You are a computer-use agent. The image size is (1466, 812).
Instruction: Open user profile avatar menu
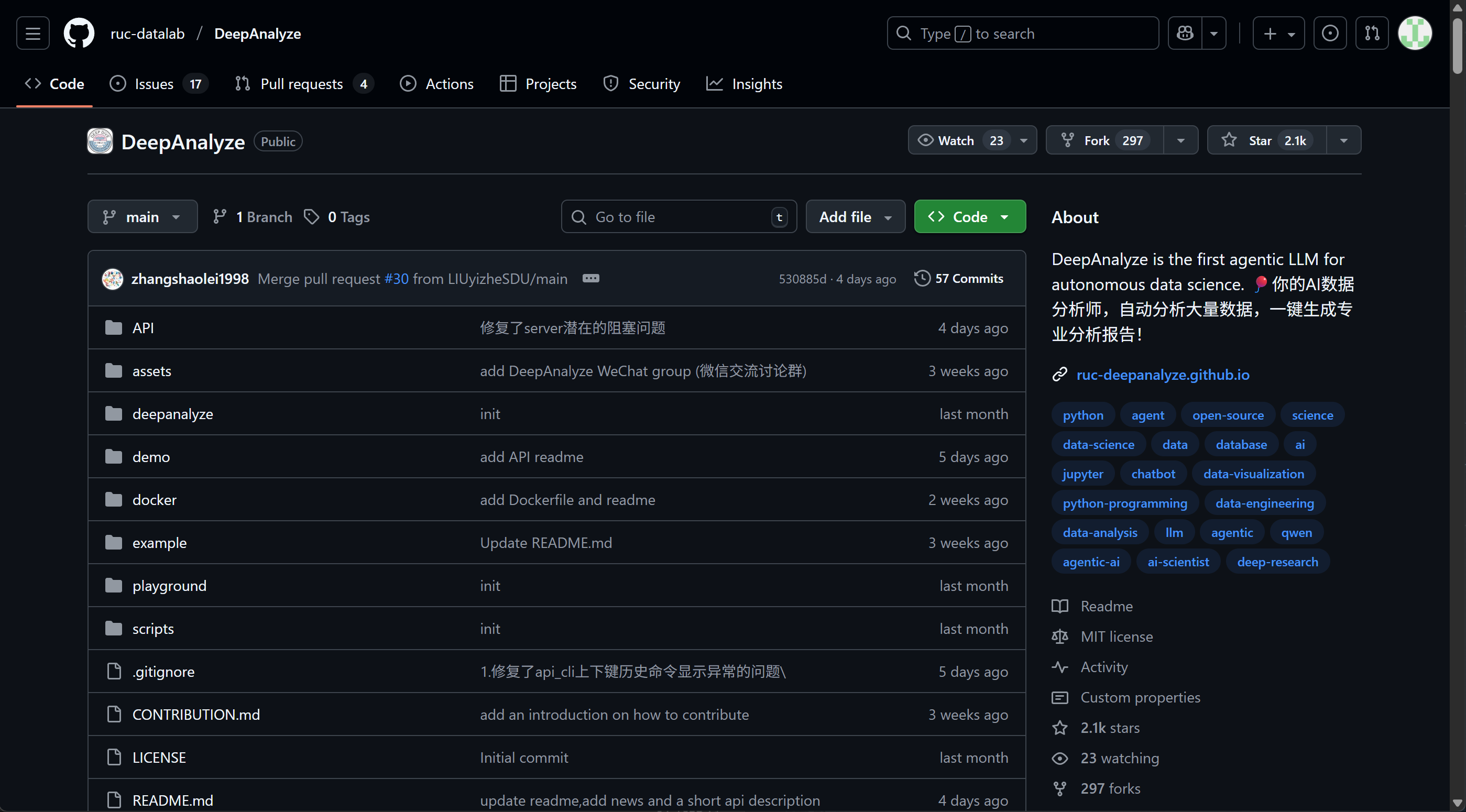(1414, 34)
